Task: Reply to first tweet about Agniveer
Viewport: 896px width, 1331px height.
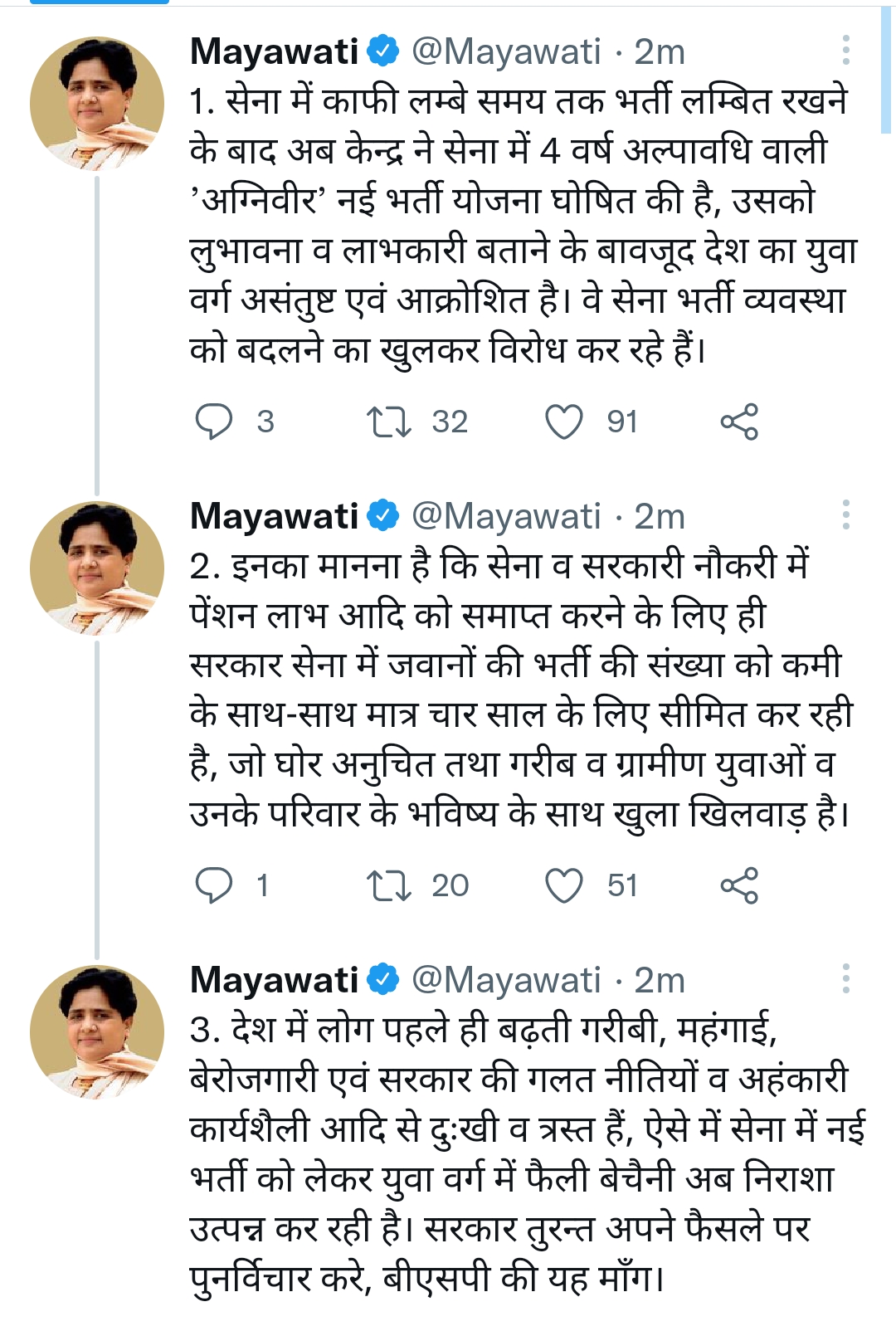Action: pyautogui.click(x=214, y=422)
